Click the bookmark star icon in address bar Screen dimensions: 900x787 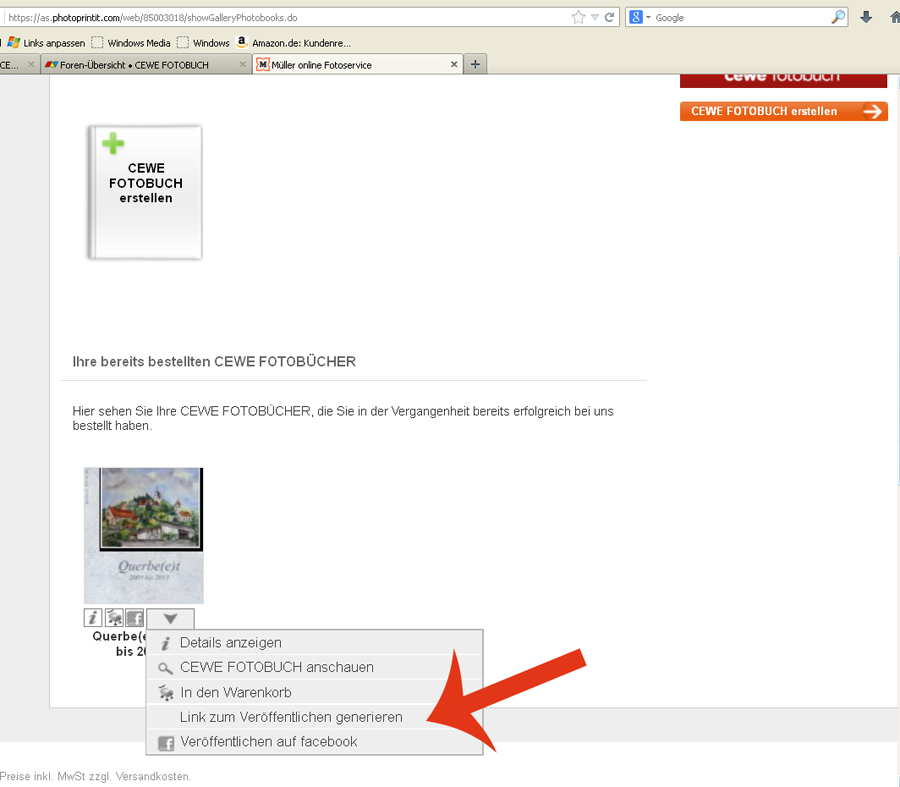click(x=579, y=17)
